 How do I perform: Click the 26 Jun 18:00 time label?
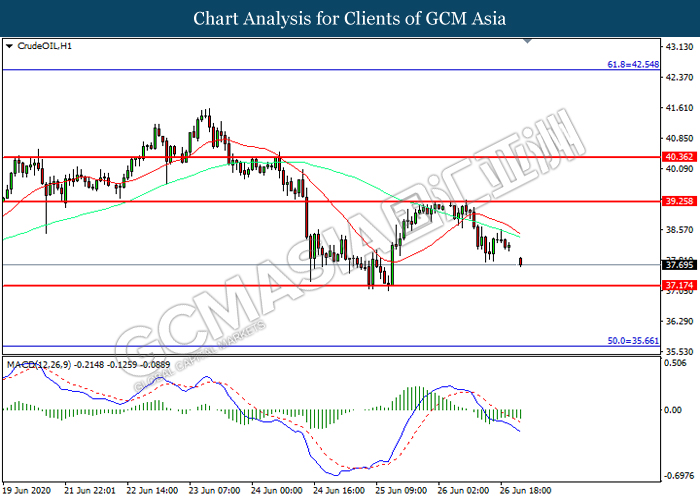click(525, 490)
